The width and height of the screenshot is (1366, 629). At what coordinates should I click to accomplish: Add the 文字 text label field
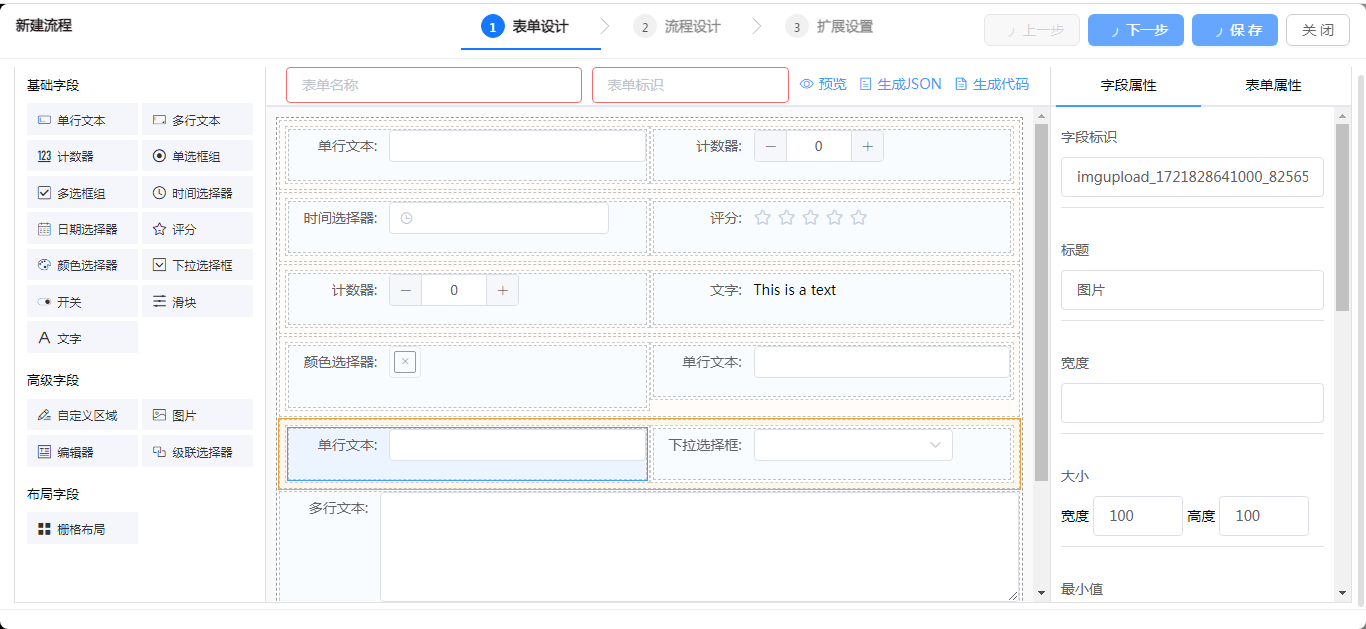point(82,338)
